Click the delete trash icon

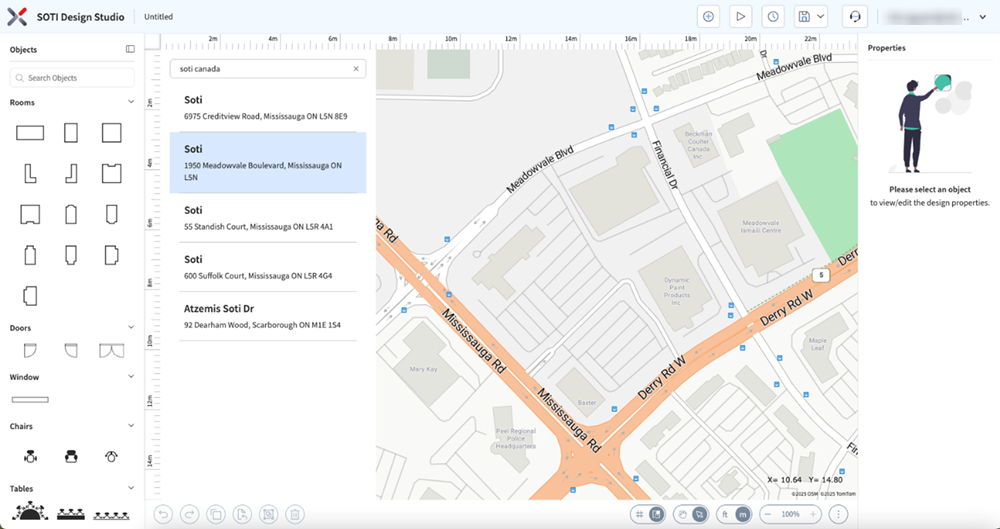pos(294,514)
